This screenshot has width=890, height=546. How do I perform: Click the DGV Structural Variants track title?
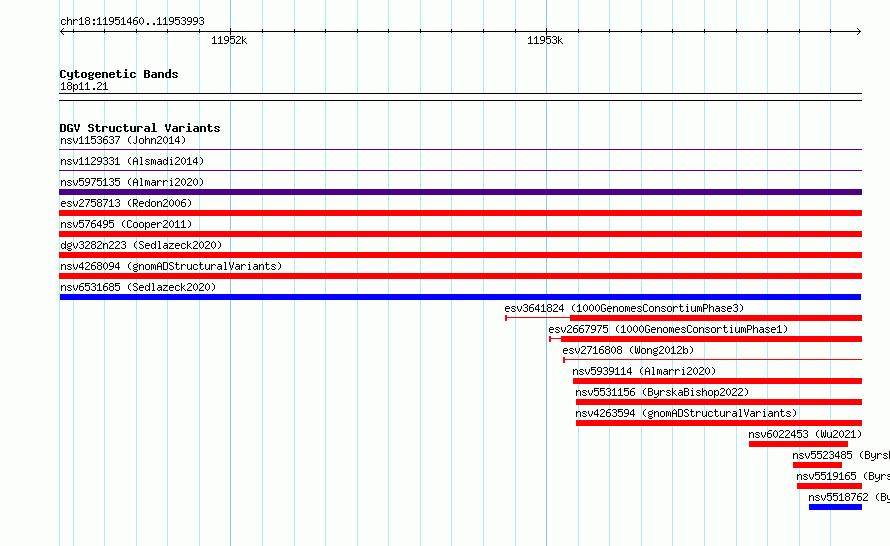click(140, 128)
